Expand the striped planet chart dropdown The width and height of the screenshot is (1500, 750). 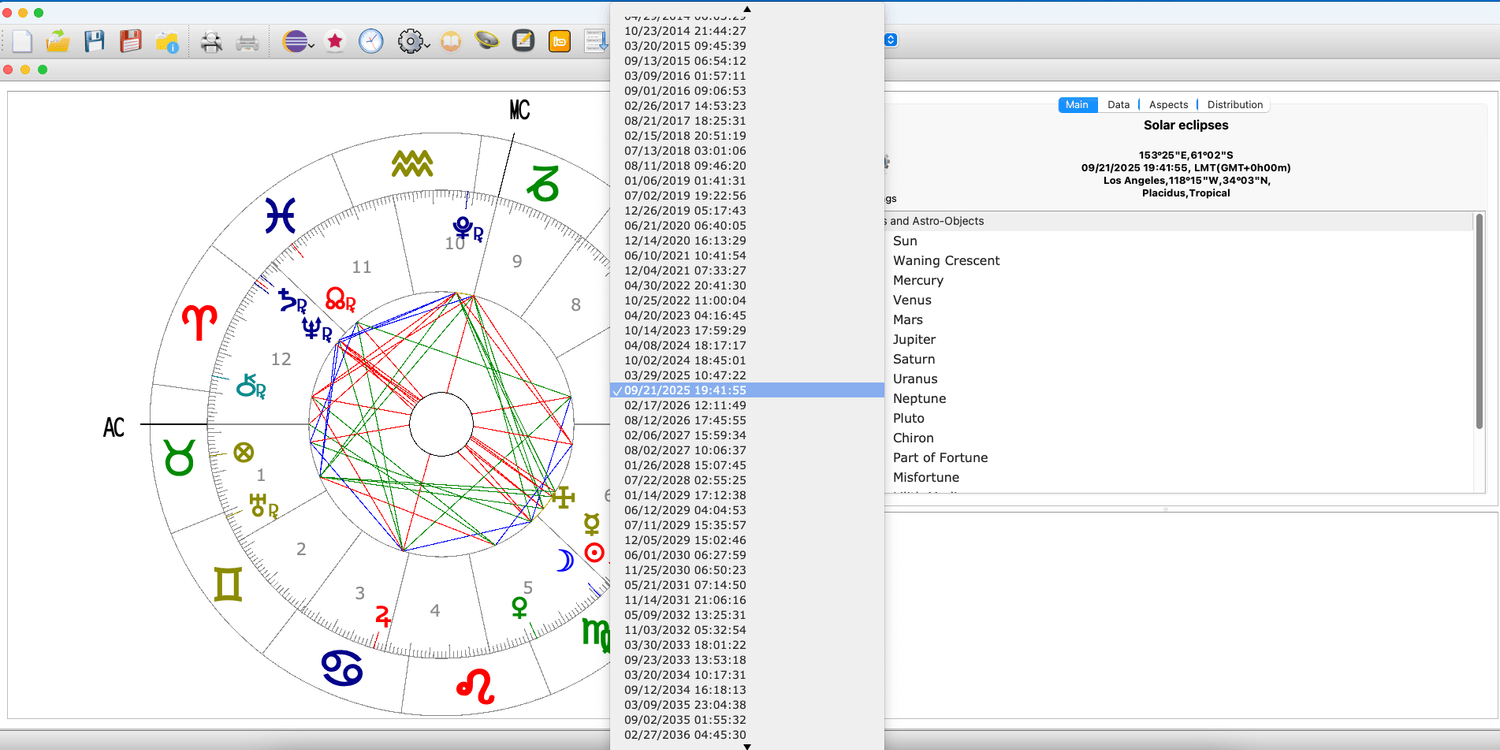click(x=311, y=45)
